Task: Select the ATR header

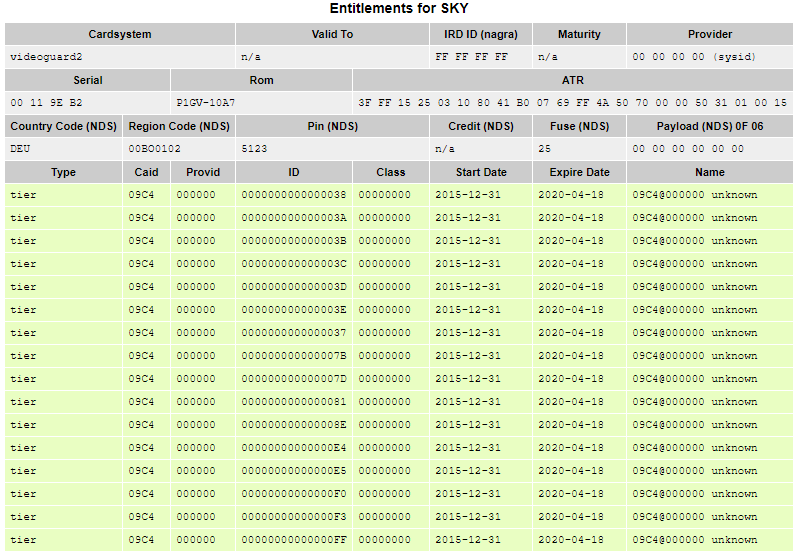Action: click(573, 80)
